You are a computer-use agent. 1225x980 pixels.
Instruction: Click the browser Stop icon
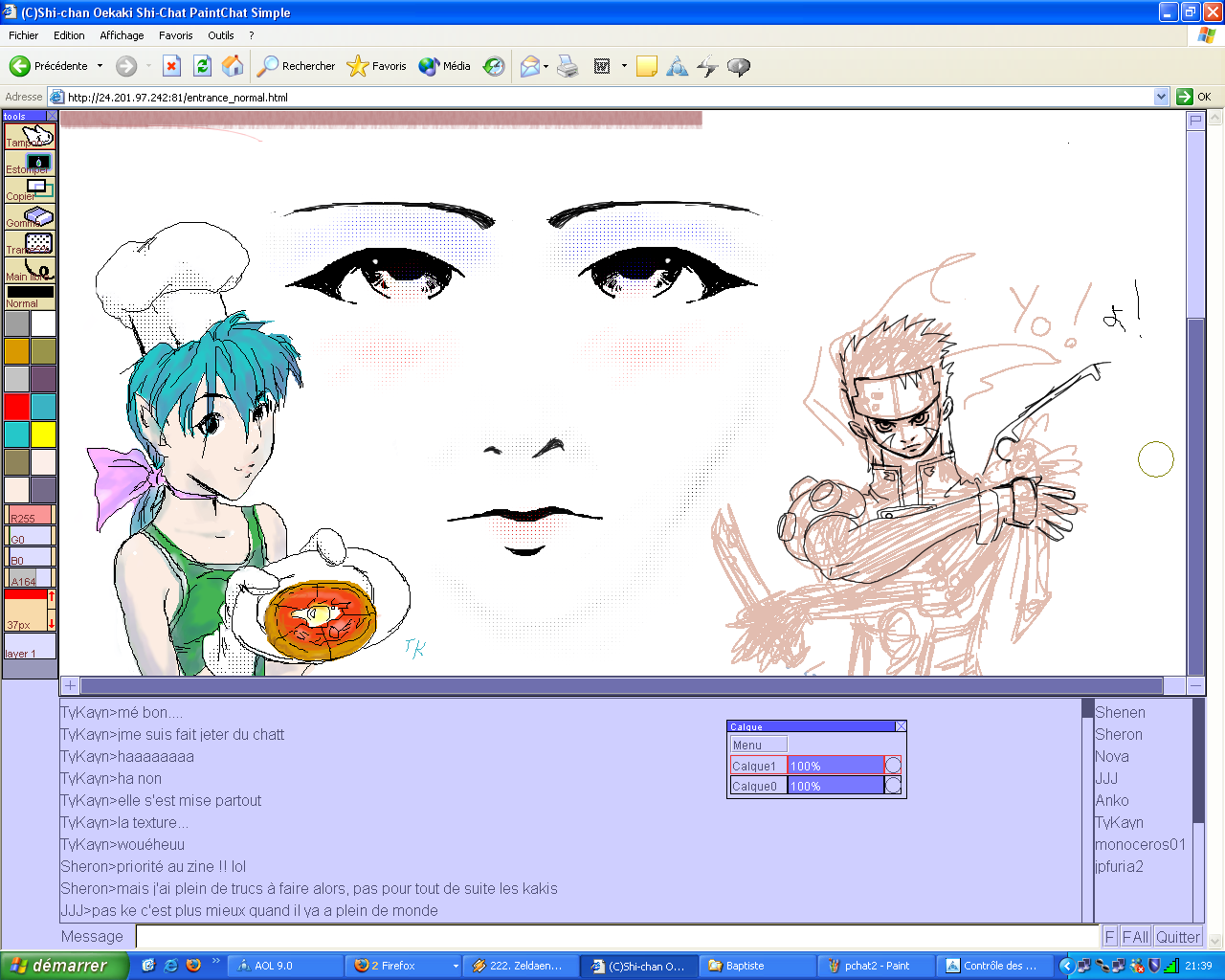[171, 66]
